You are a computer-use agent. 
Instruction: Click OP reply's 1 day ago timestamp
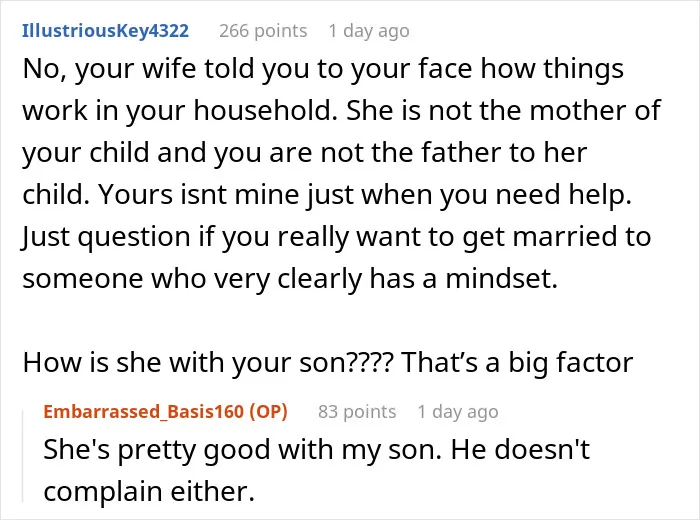458,412
